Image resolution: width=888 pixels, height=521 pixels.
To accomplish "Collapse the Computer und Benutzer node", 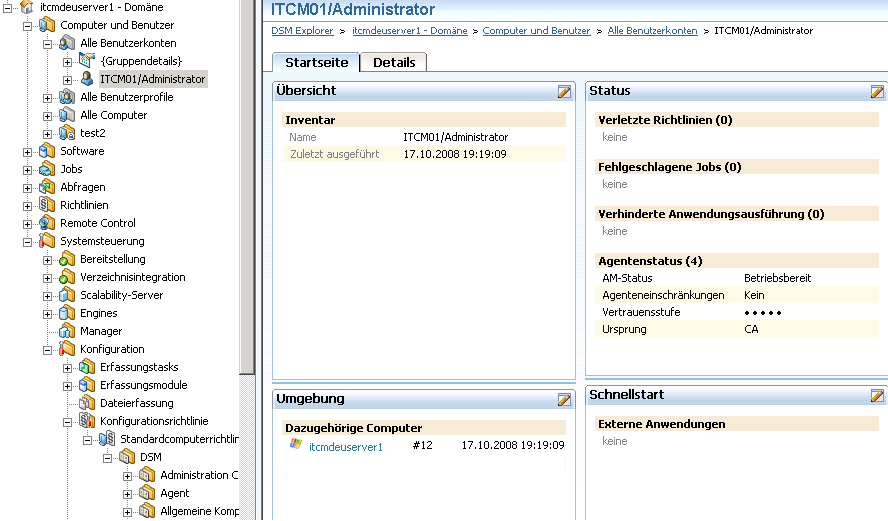I will coord(27,26).
